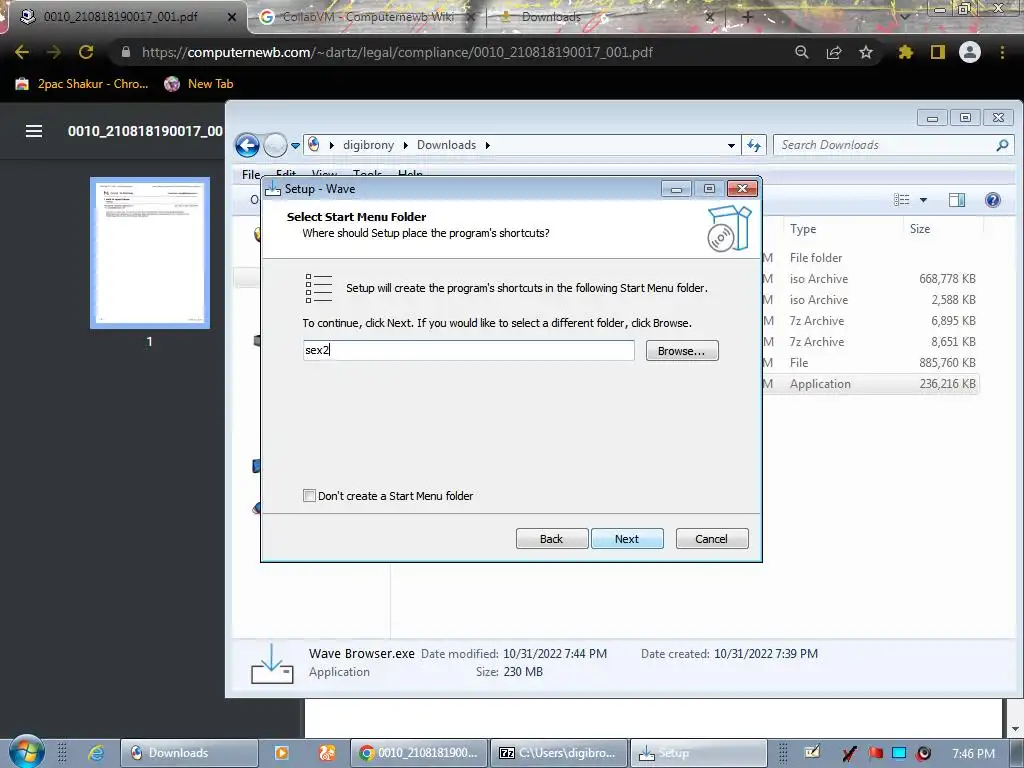Reload the Chrome page
Viewport: 1024px width, 768px height.
[86, 52]
